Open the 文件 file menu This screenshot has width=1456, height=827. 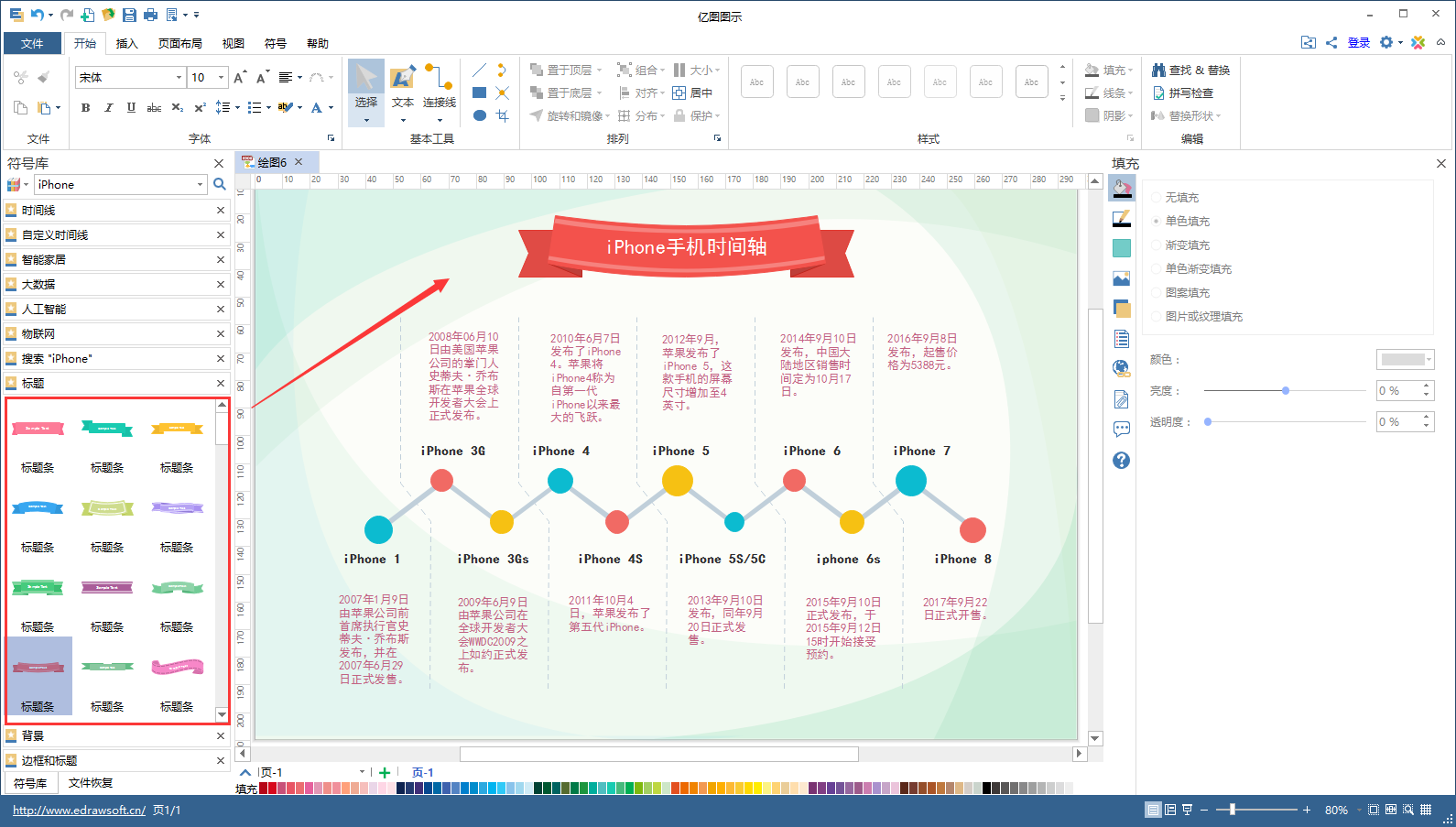pyautogui.click(x=32, y=43)
